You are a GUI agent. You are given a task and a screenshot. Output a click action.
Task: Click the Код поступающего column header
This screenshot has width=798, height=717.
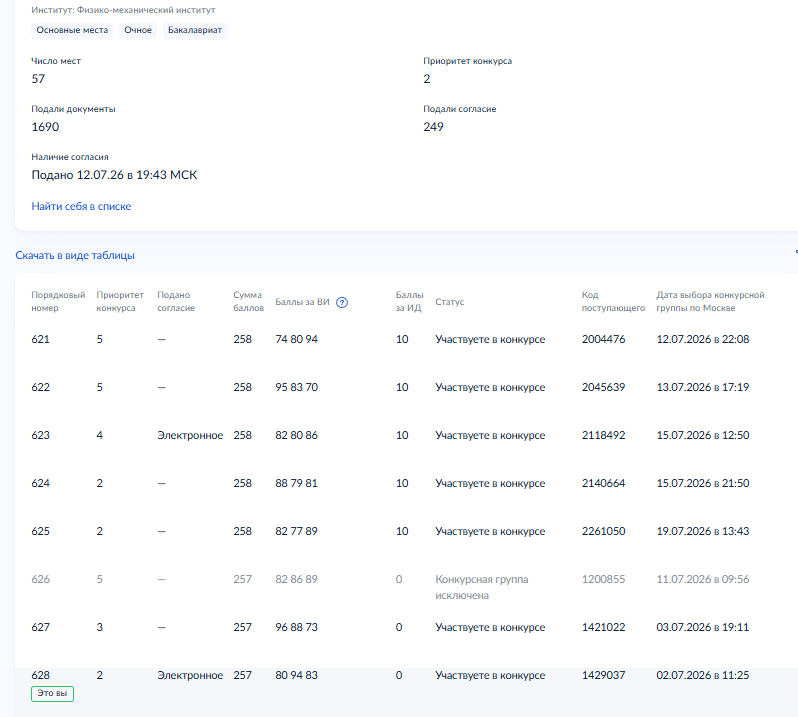click(x=613, y=301)
